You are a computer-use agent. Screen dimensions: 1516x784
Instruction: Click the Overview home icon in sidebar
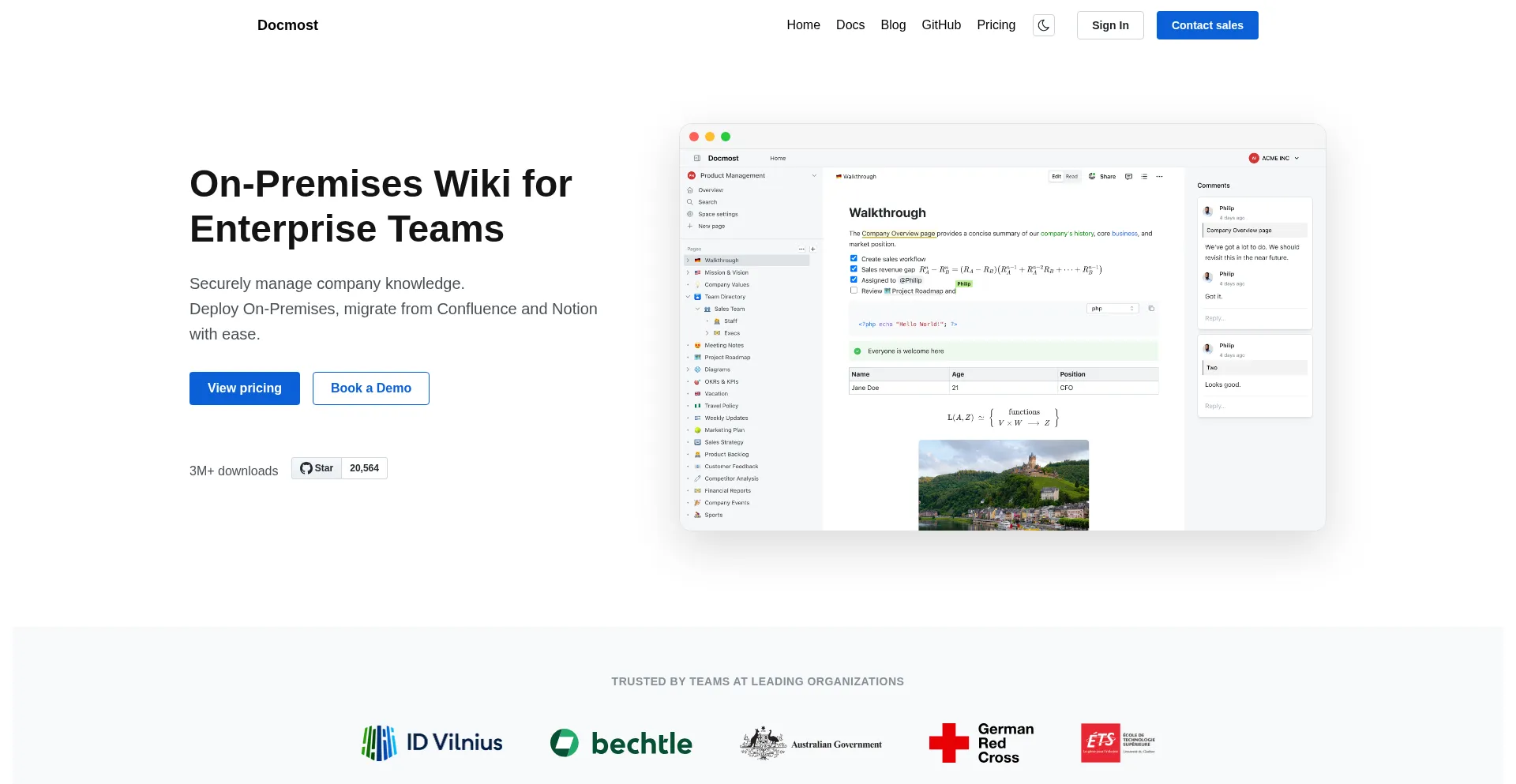690,190
